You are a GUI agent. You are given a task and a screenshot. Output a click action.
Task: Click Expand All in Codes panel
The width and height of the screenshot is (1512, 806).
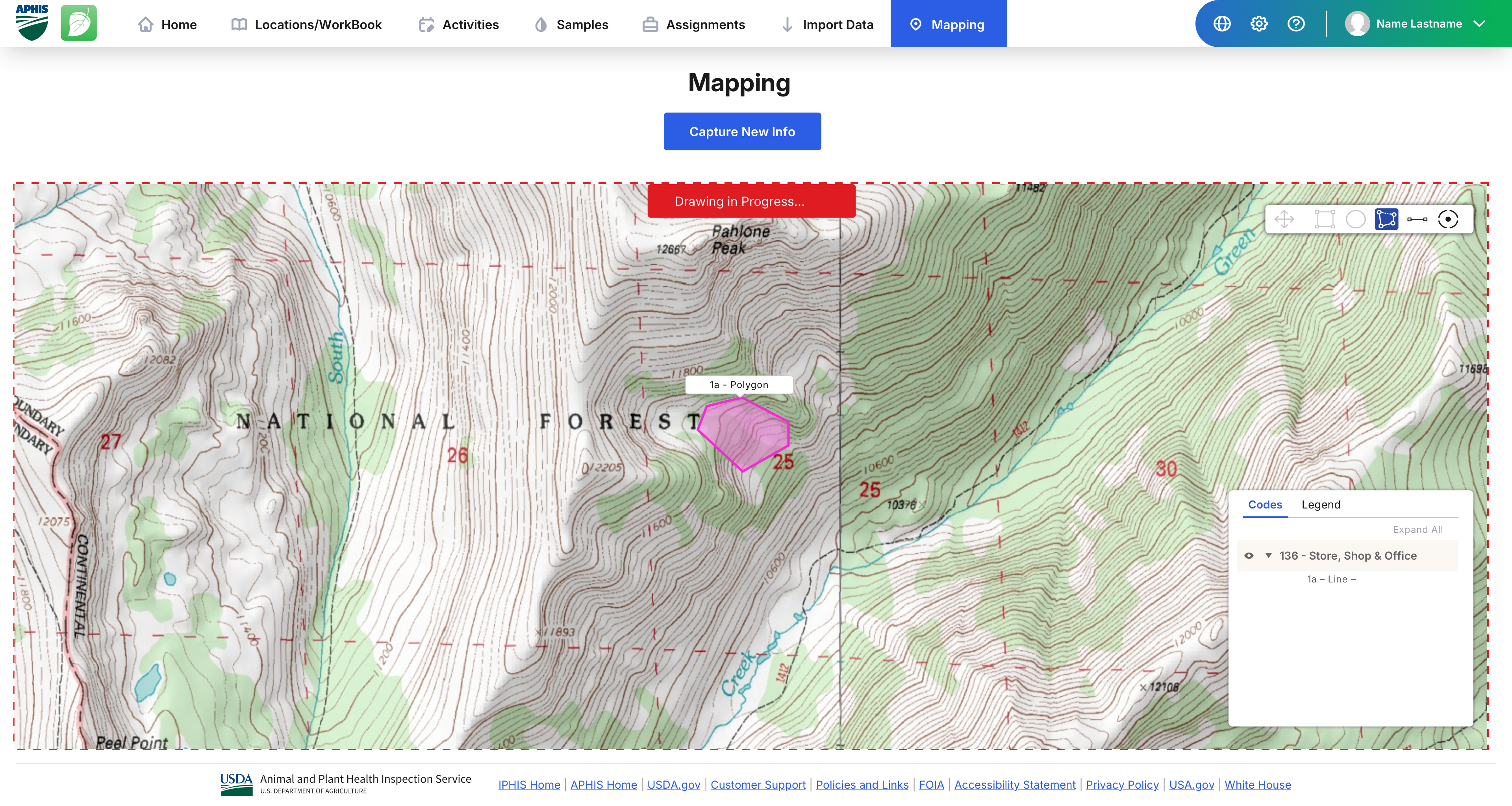pos(1417,530)
